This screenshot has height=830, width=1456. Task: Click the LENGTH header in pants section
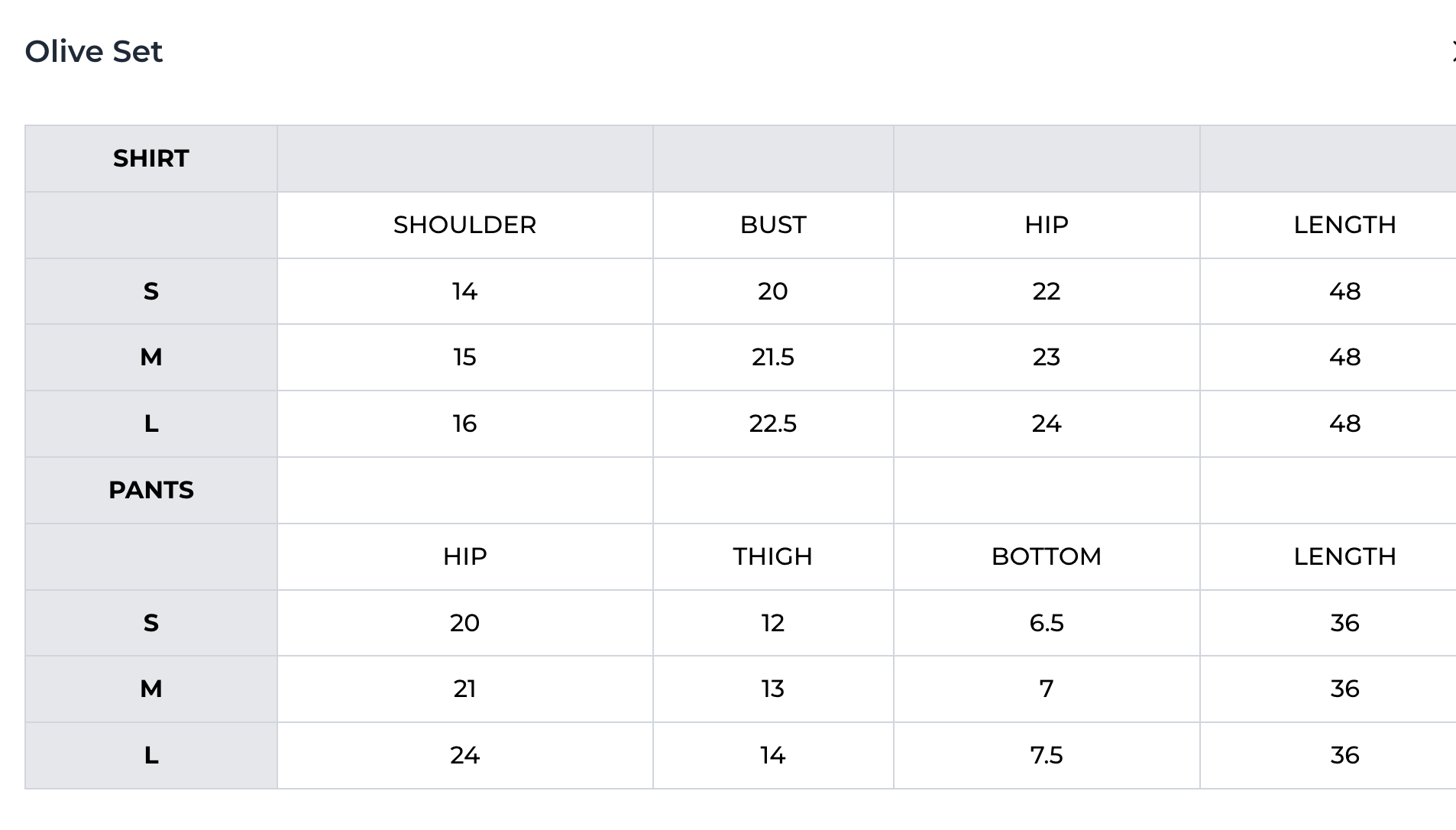click(x=1344, y=556)
